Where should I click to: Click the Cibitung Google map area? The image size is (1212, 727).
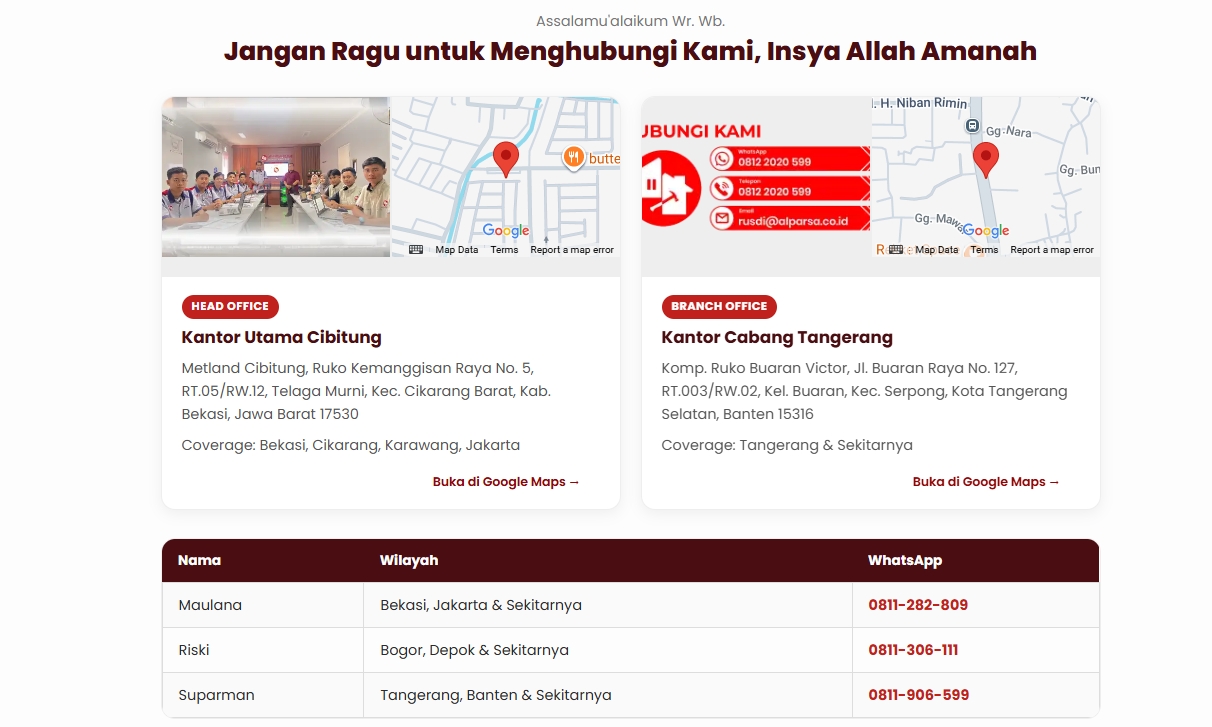tap(505, 177)
